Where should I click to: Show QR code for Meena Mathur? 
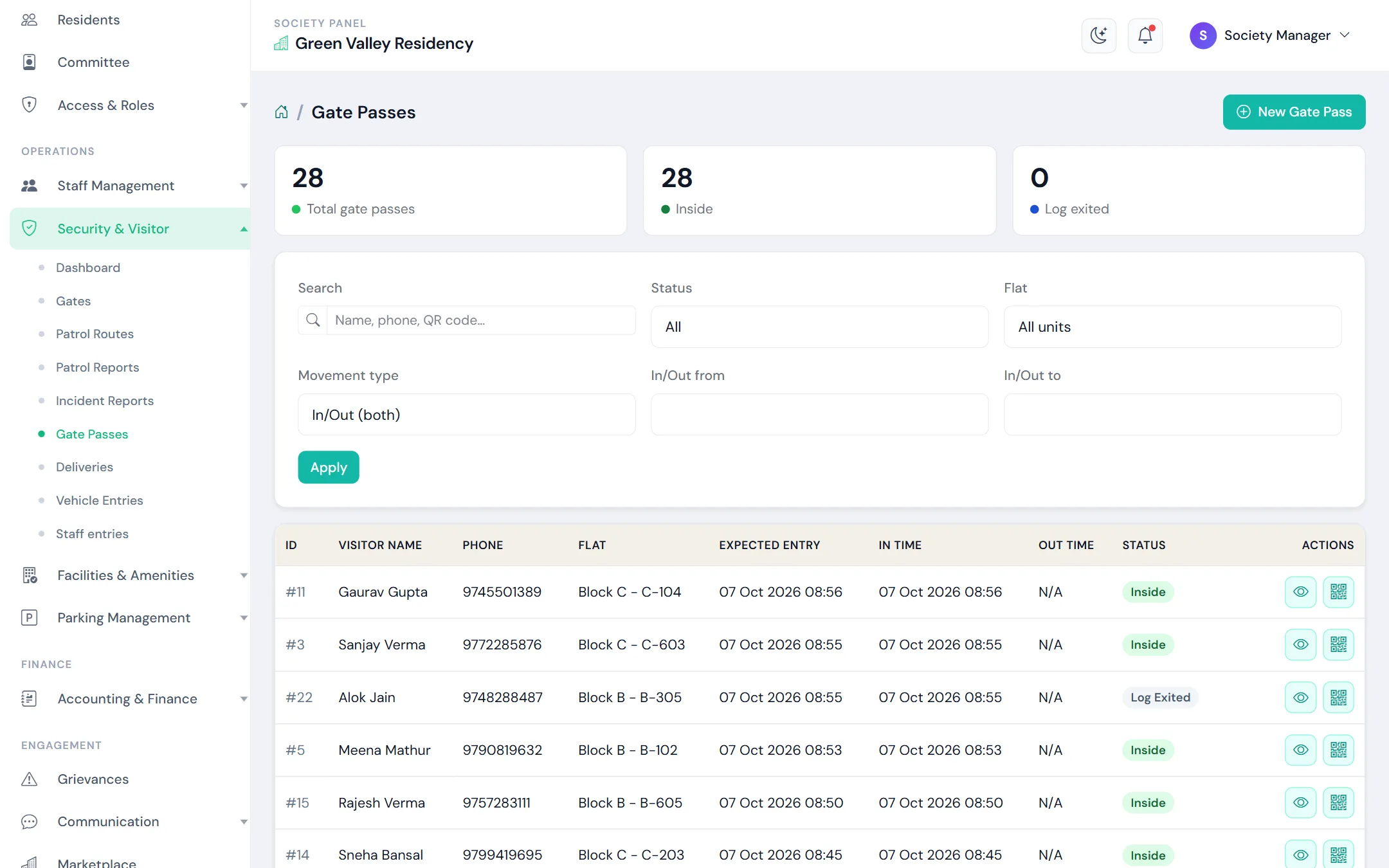tap(1338, 750)
